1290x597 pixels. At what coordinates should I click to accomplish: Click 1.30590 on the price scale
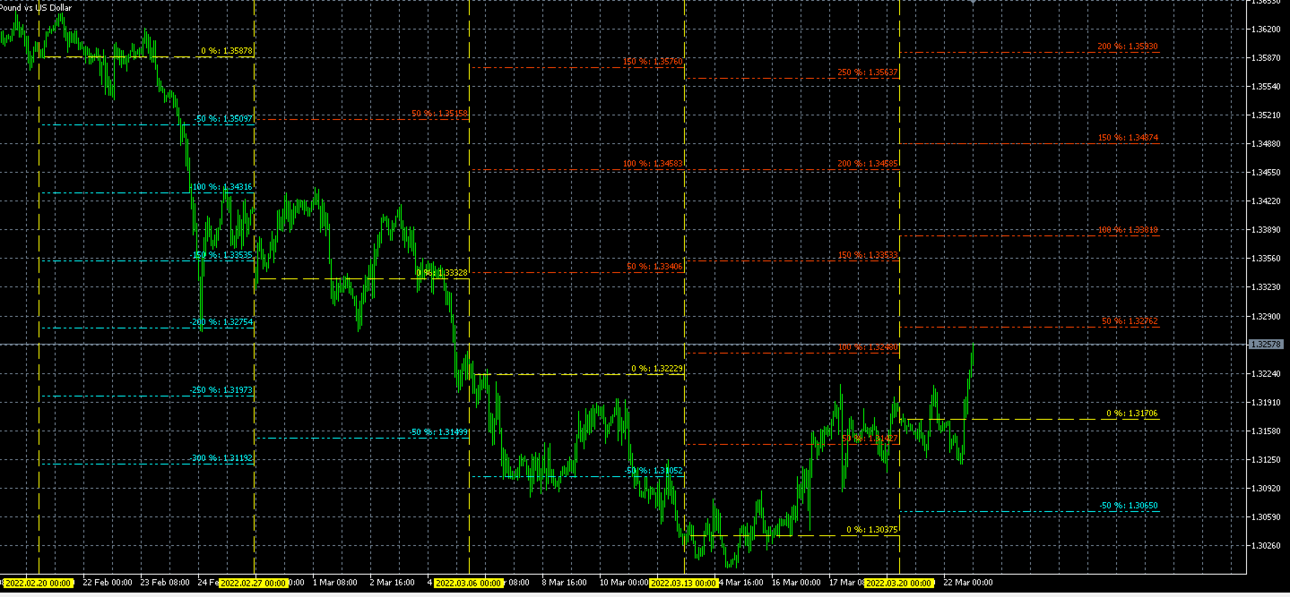tap(1266, 517)
